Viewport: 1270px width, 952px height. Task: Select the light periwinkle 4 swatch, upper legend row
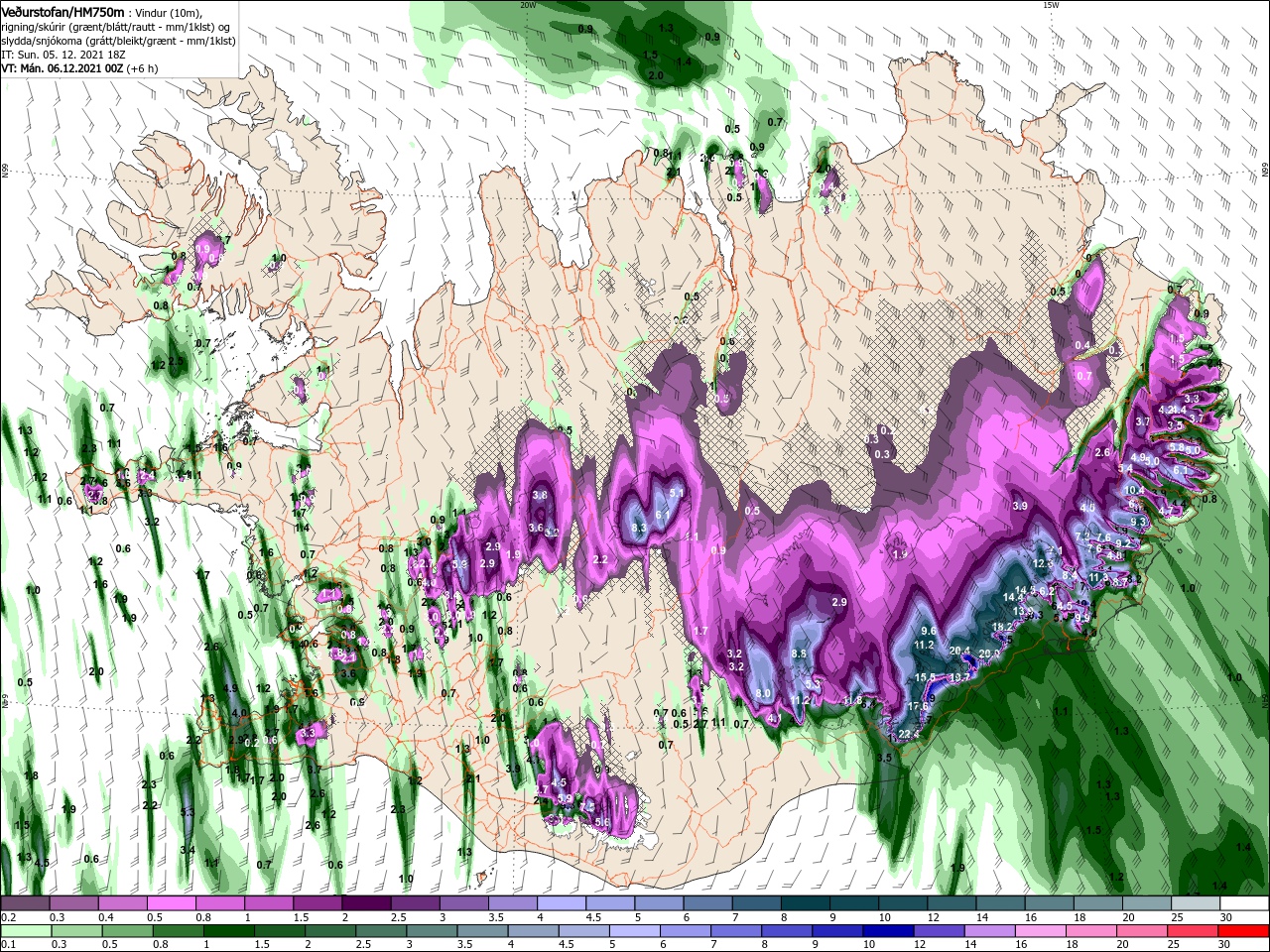(x=560, y=903)
